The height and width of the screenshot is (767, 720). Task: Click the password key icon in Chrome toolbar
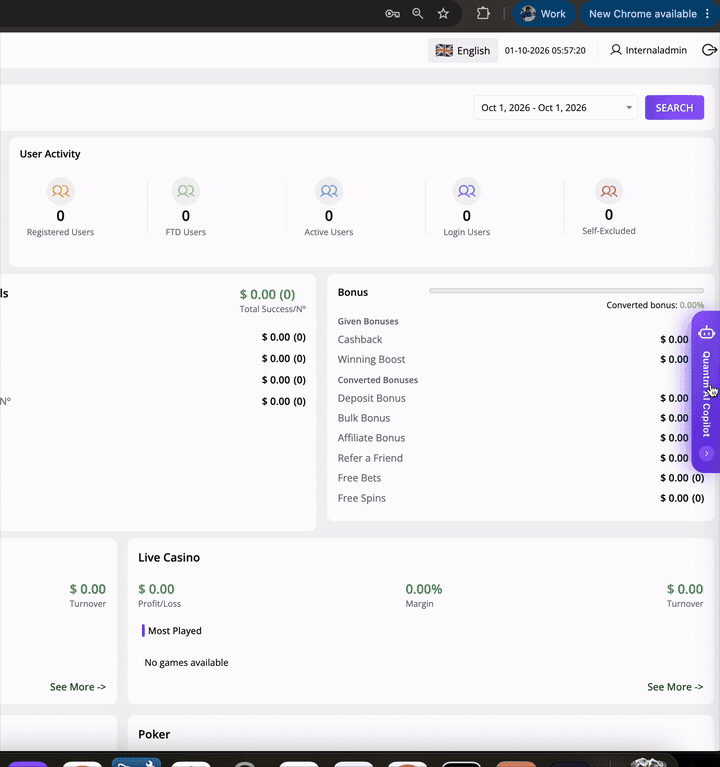pyautogui.click(x=392, y=14)
